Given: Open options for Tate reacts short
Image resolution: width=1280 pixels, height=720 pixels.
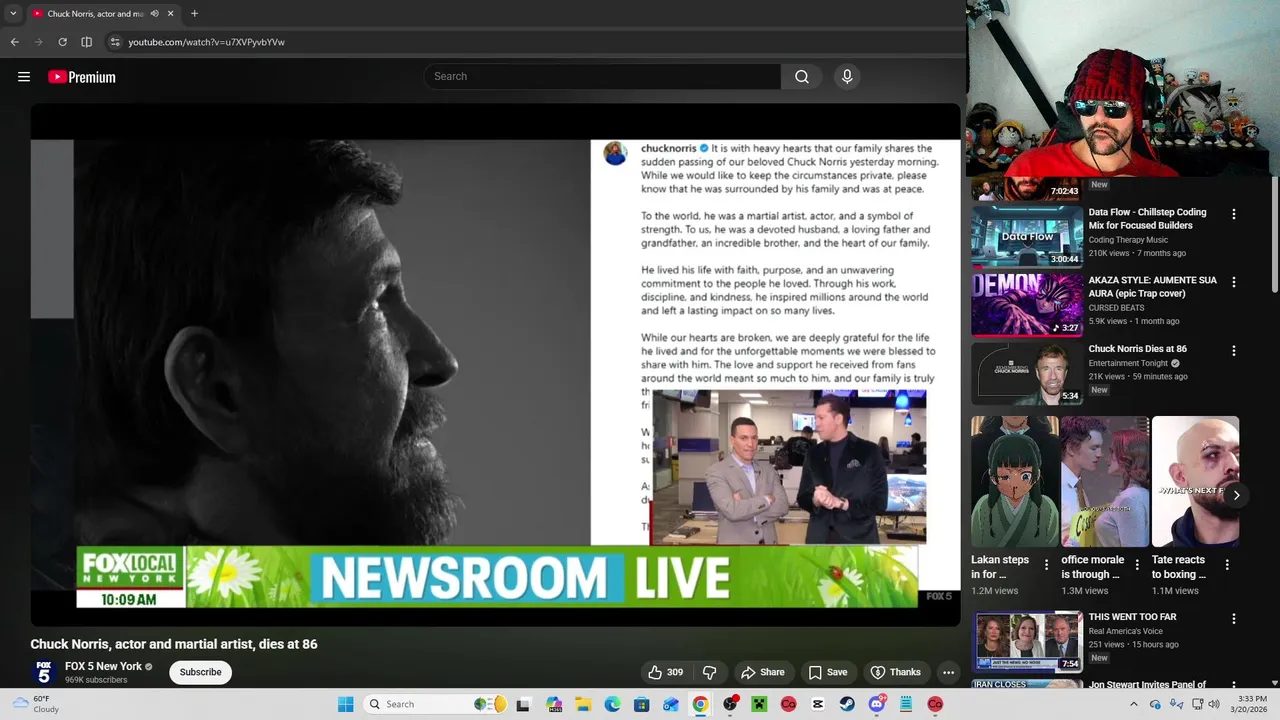Looking at the screenshot, I should 1227,565.
